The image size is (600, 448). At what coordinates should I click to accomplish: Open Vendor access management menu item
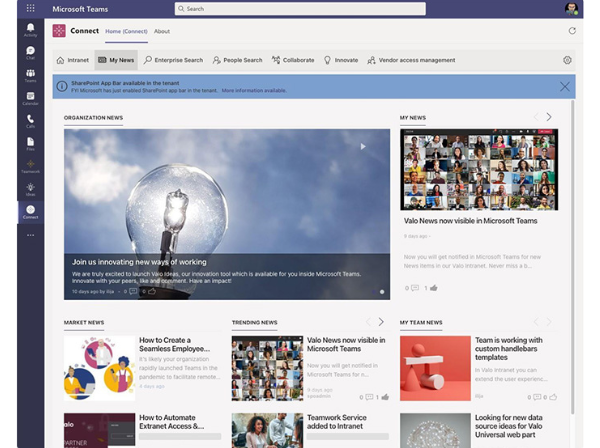[411, 60]
